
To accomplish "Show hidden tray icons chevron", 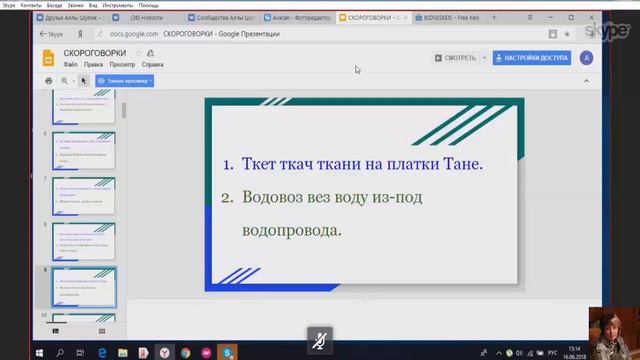I will point(498,353).
